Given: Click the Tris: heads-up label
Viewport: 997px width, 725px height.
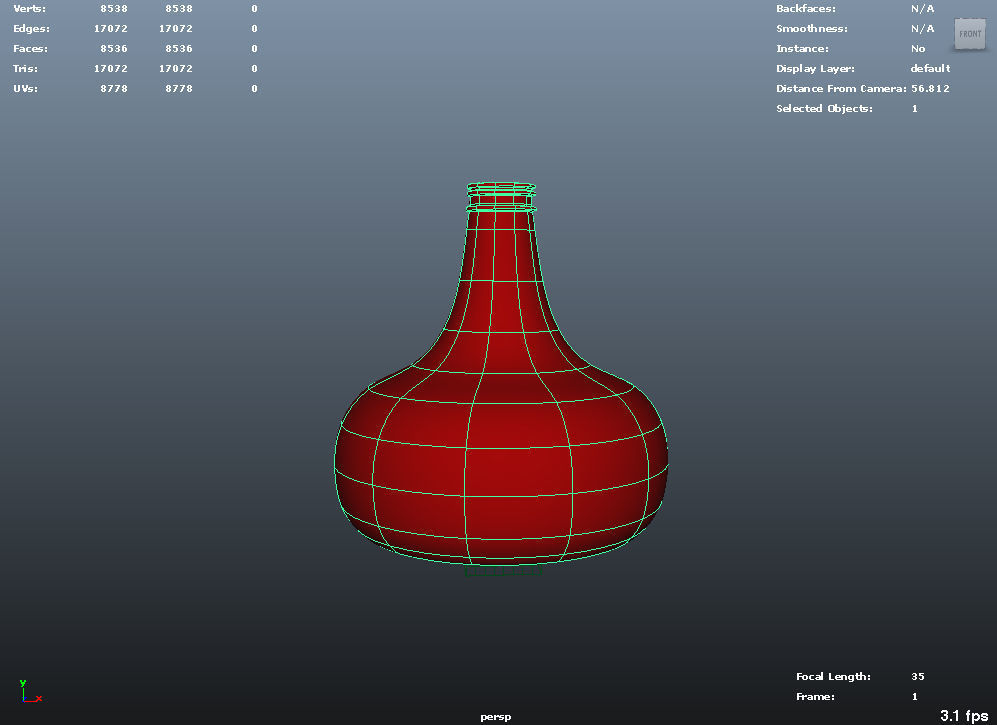Looking at the screenshot, I should 25,69.
